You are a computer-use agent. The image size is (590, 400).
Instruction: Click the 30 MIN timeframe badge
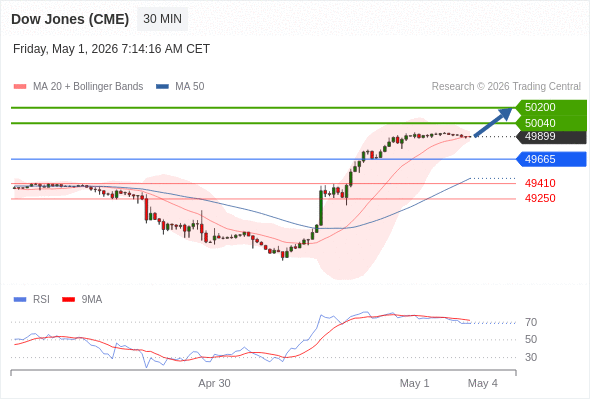click(x=162, y=19)
